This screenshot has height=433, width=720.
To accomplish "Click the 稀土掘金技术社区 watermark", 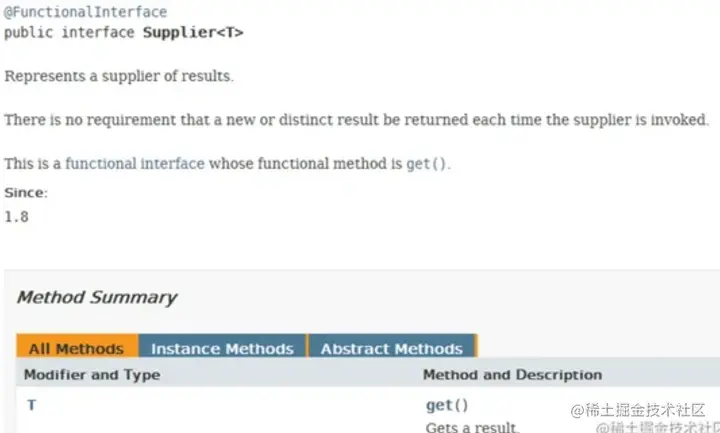I will (638, 410).
